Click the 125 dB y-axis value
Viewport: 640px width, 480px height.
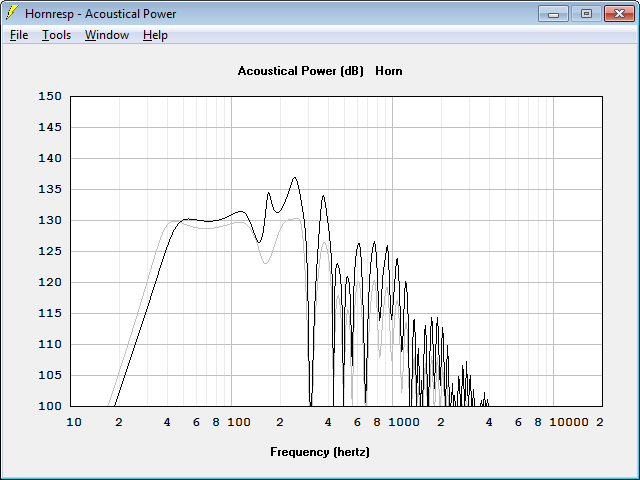[50, 251]
